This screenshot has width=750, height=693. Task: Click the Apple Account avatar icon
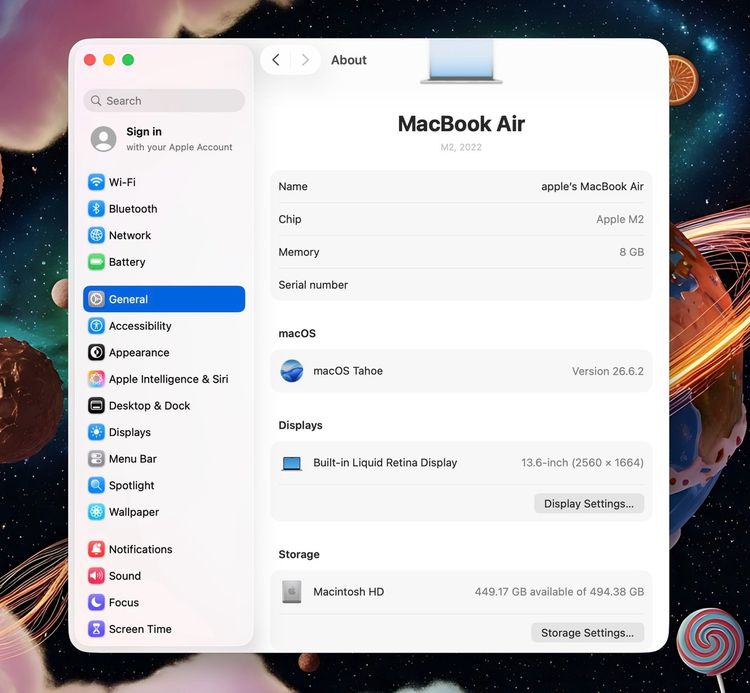[x=103, y=139]
